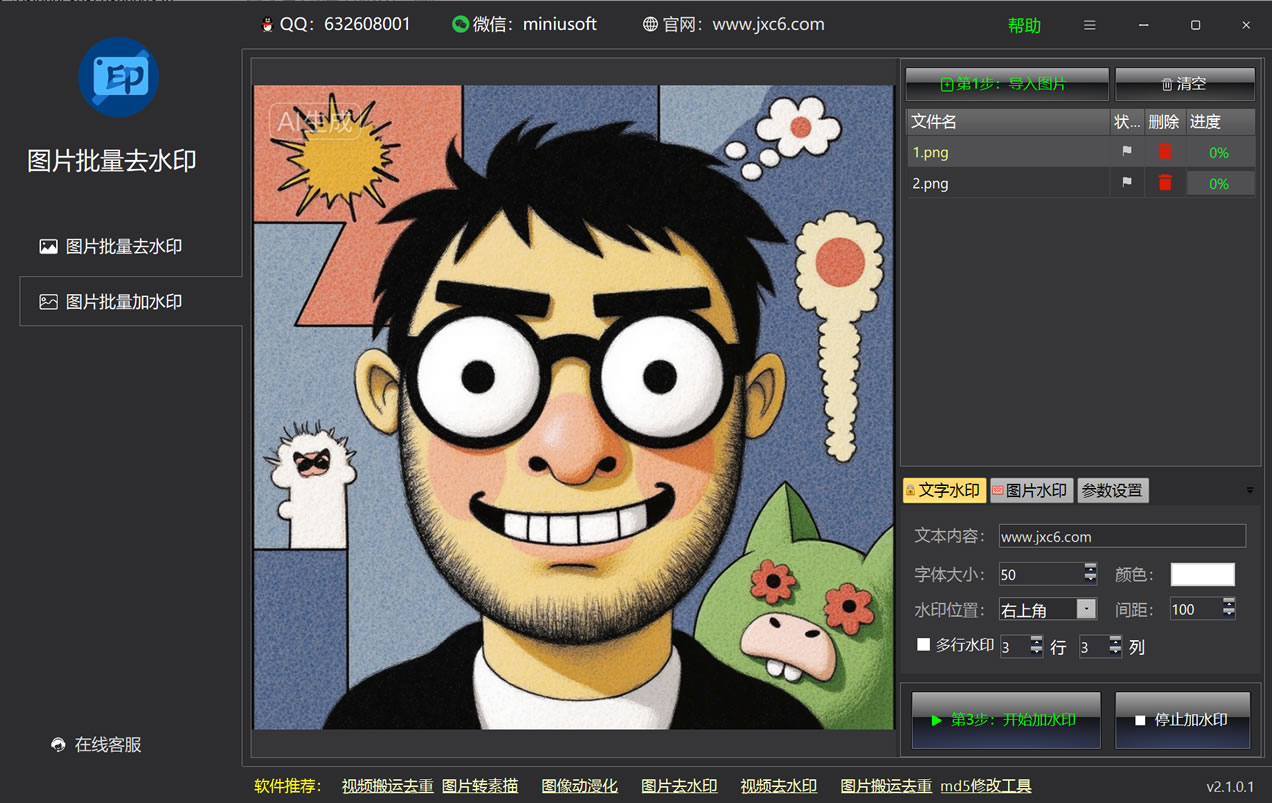Increase font size with stepper arrow
Image resolution: width=1272 pixels, height=803 pixels.
[x=1090, y=568]
